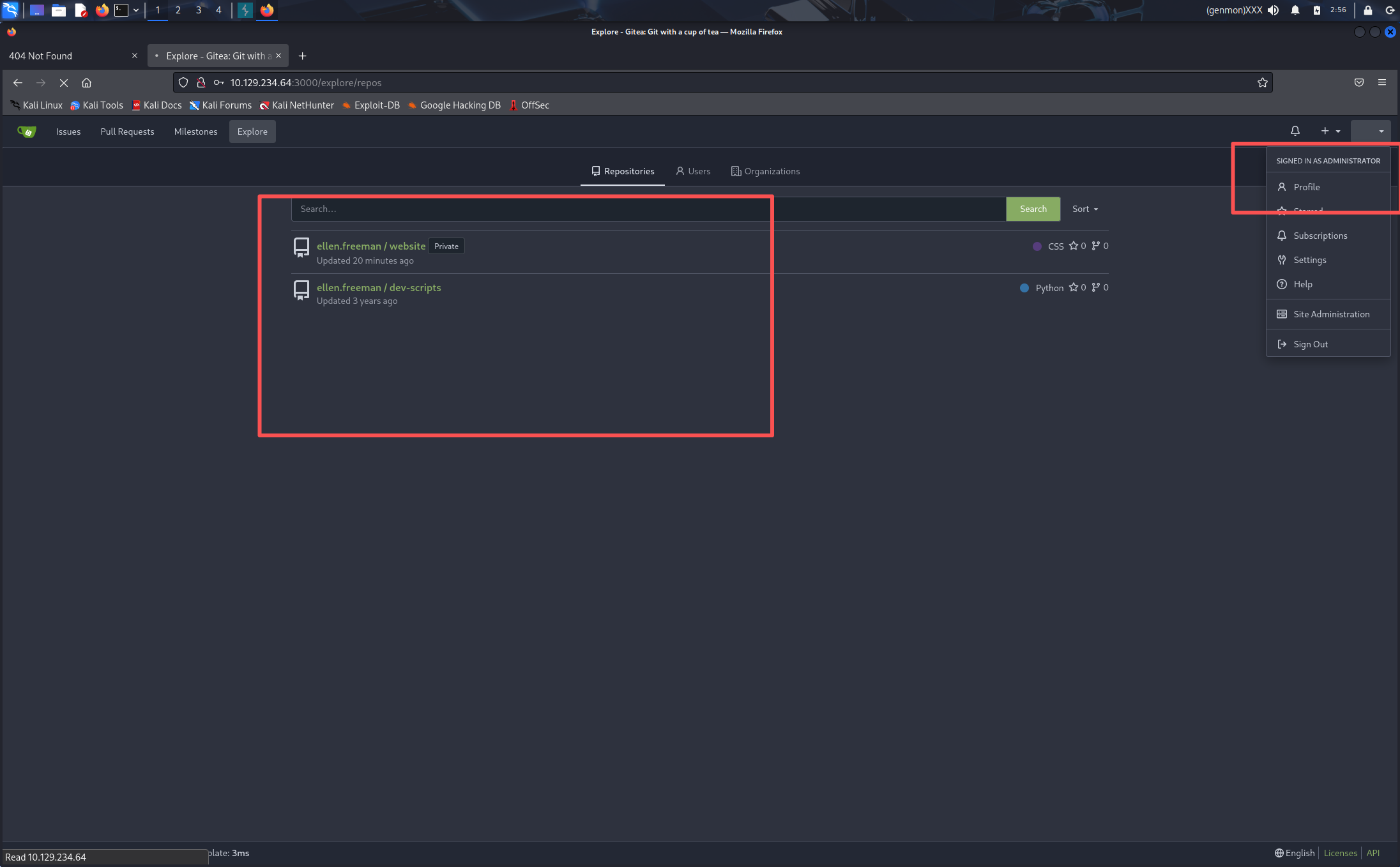Open the plus create-new dropdown
Viewport: 1400px width, 867px height.
pos(1330,131)
